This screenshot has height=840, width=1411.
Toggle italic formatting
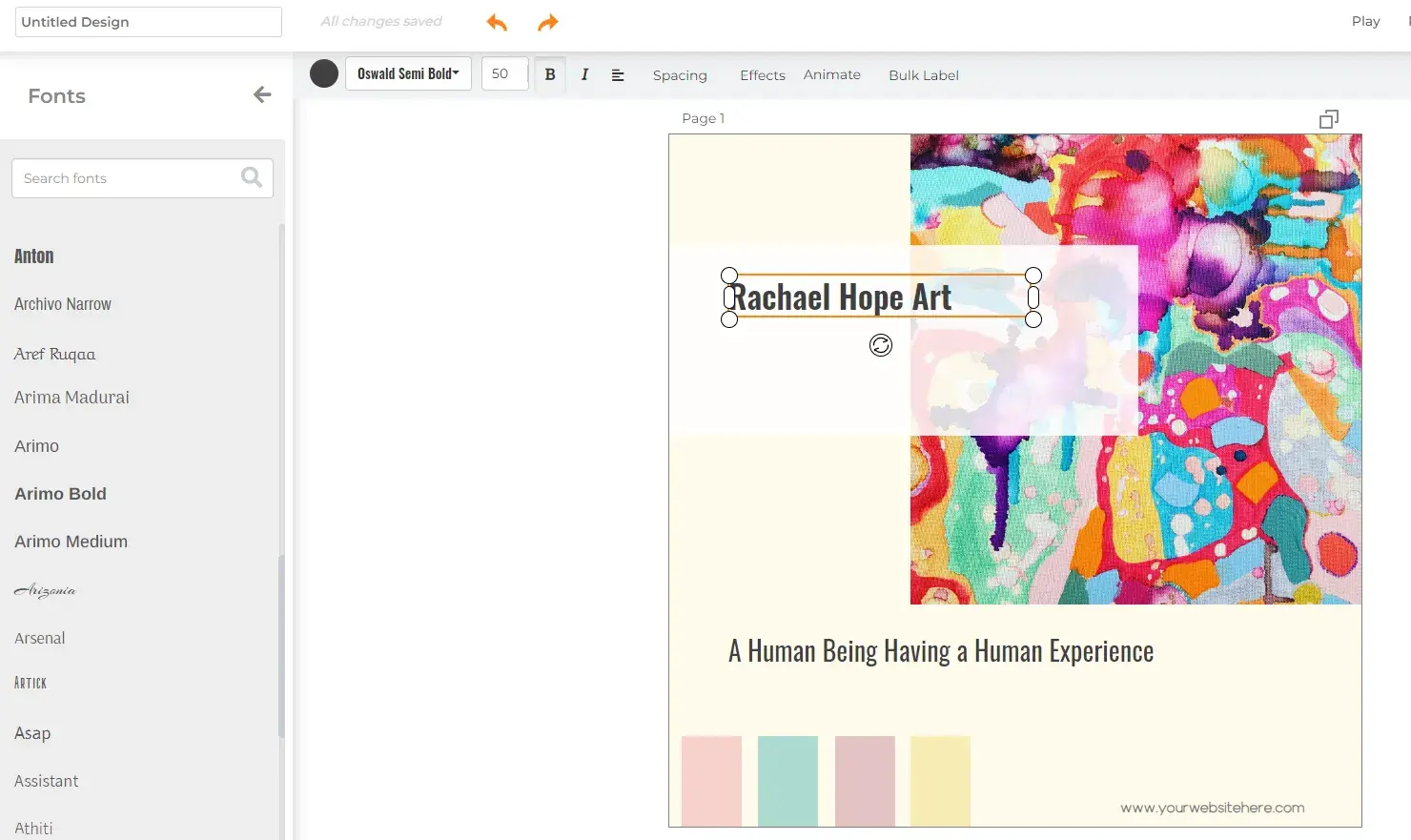click(584, 74)
